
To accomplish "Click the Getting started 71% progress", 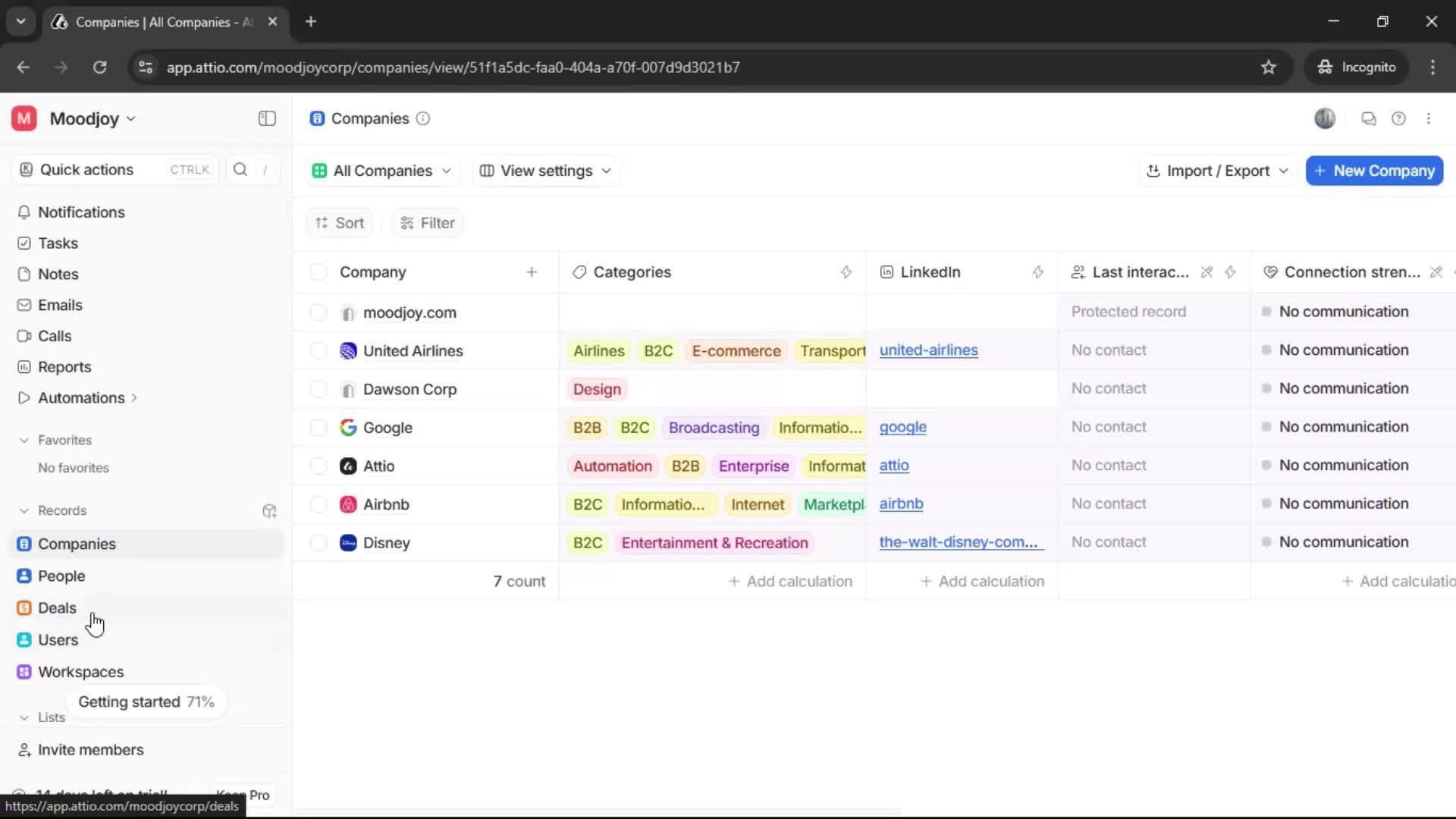I will pos(146,702).
